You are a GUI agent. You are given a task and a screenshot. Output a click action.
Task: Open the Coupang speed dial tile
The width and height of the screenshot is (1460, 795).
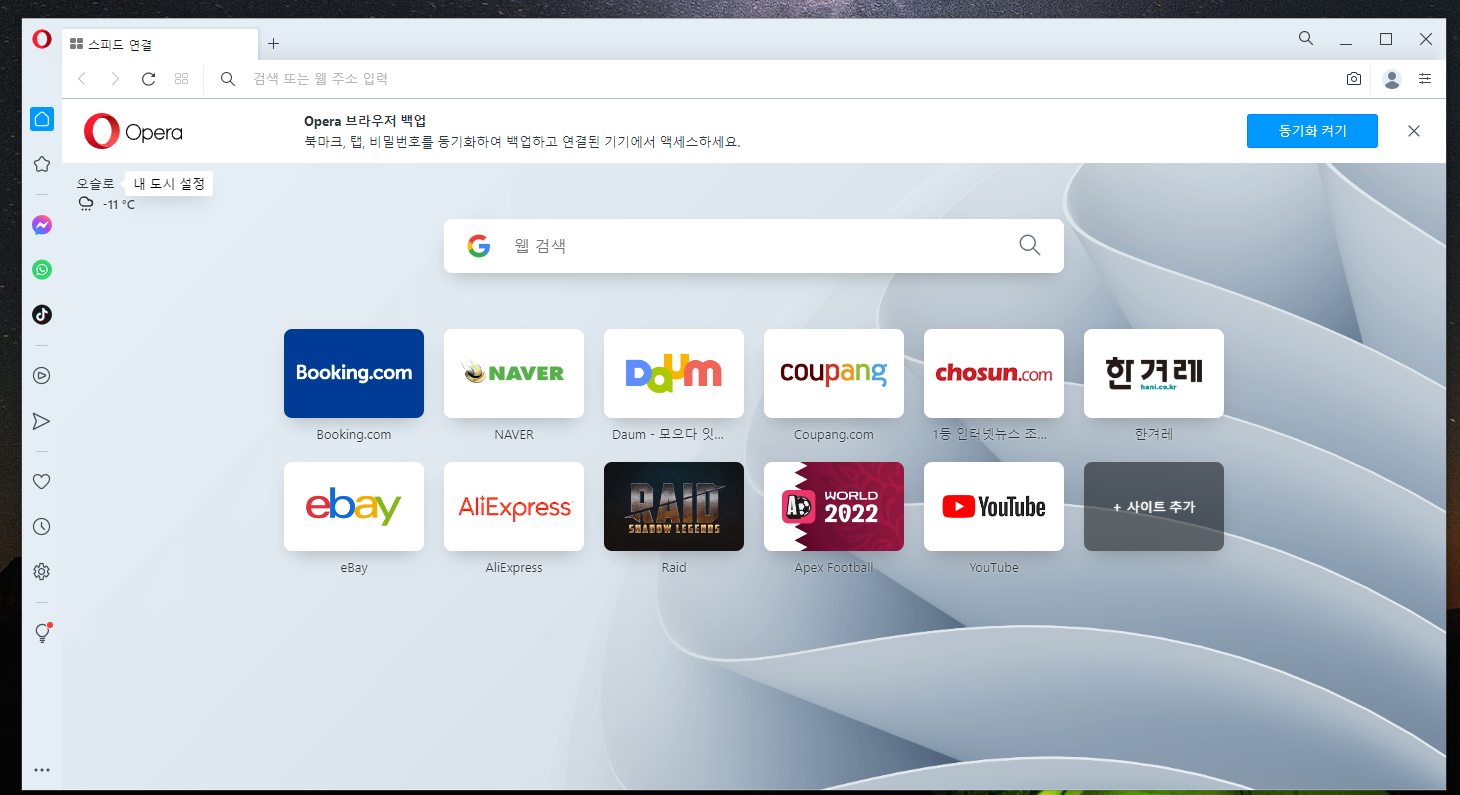click(834, 373)
